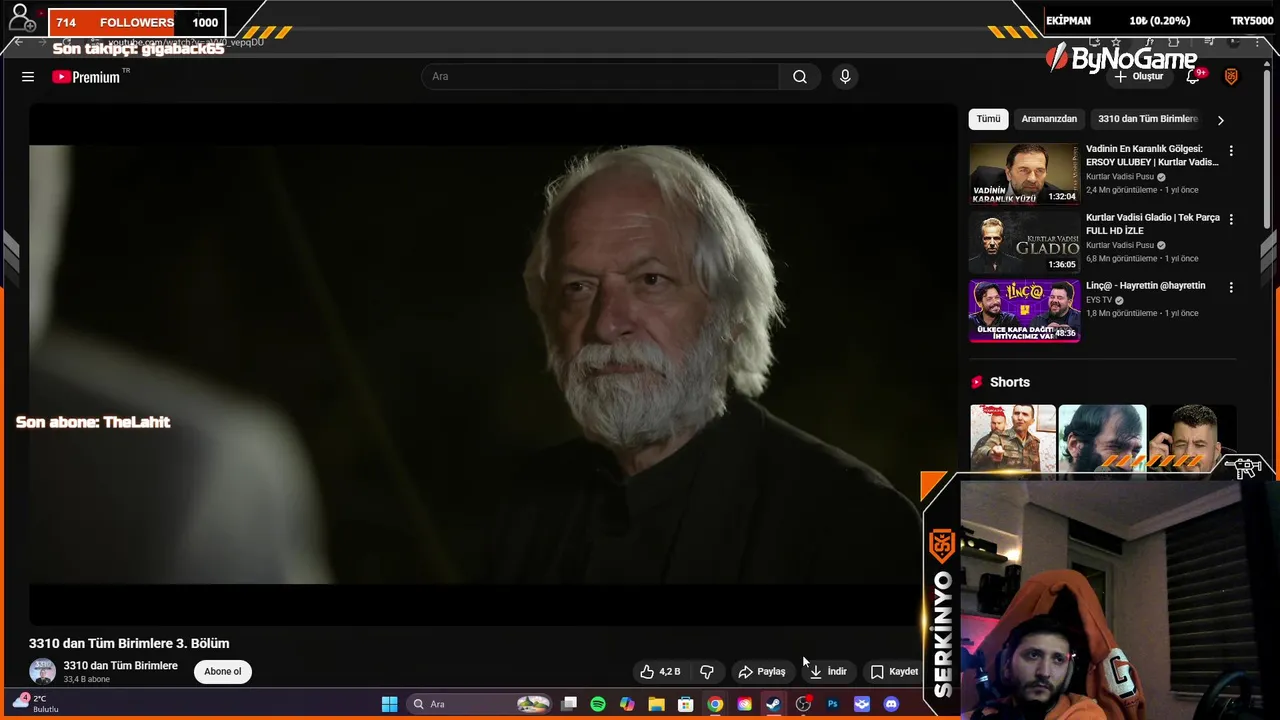The width and height of the screenshot is (1280, 720).
Task: Open Copilot from the taskbar
Action: click(627, 704)
